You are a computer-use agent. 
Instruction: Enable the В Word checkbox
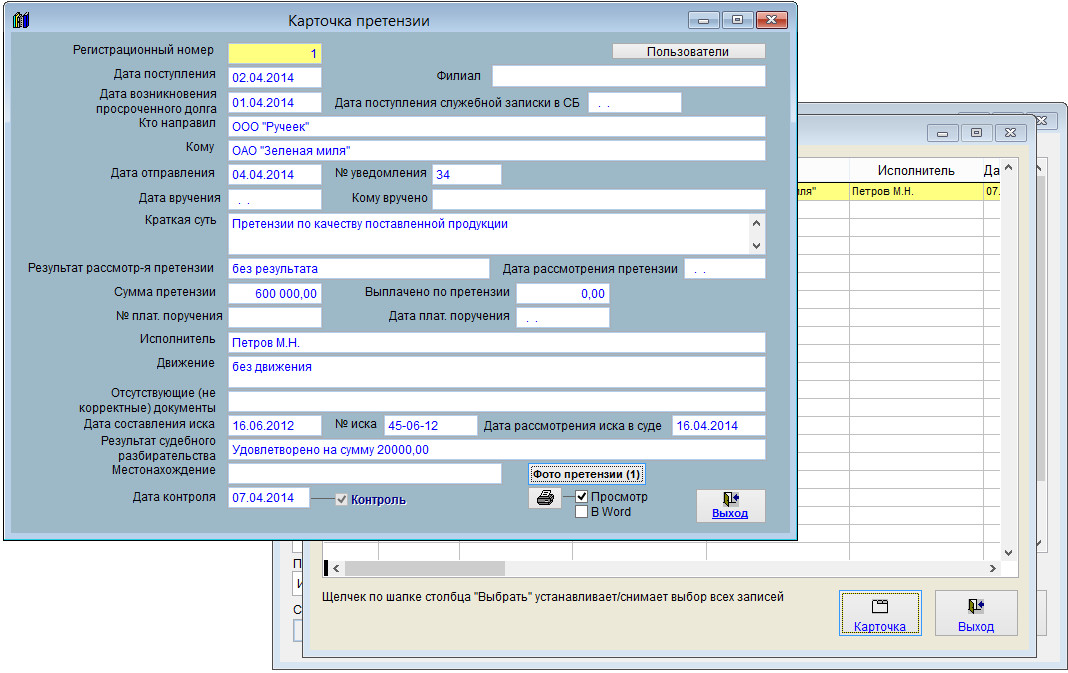coord(581,512)
